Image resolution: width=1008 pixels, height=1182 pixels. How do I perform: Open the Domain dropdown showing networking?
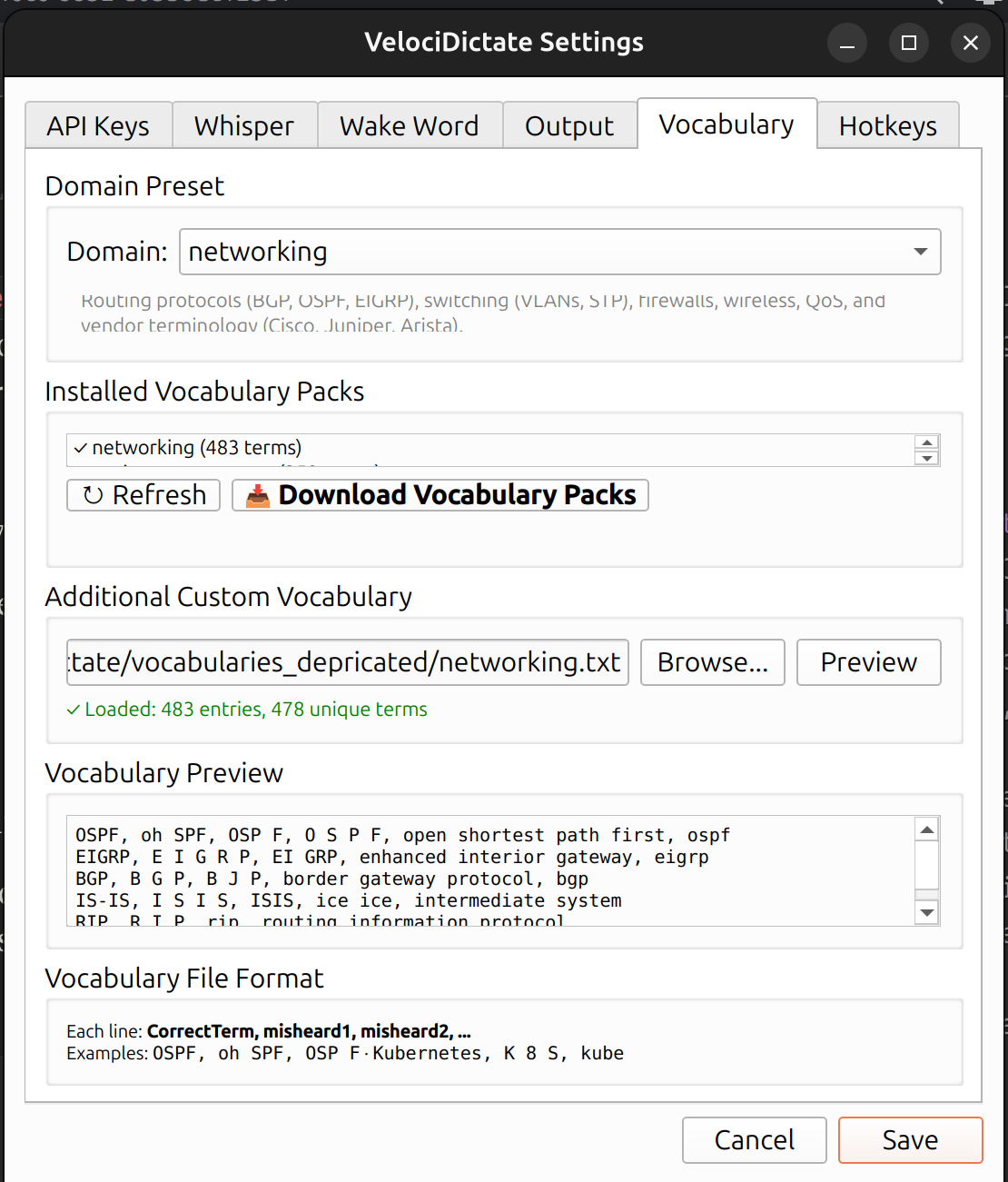pos(559,252)
